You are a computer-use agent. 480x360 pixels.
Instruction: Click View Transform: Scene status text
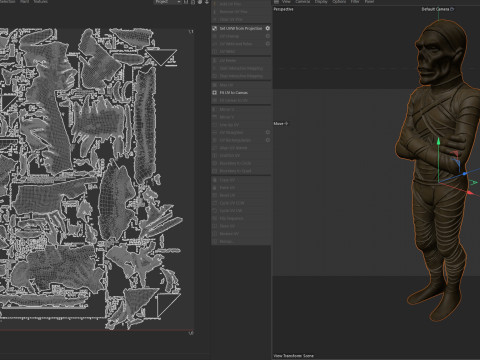tap(294, 356)
